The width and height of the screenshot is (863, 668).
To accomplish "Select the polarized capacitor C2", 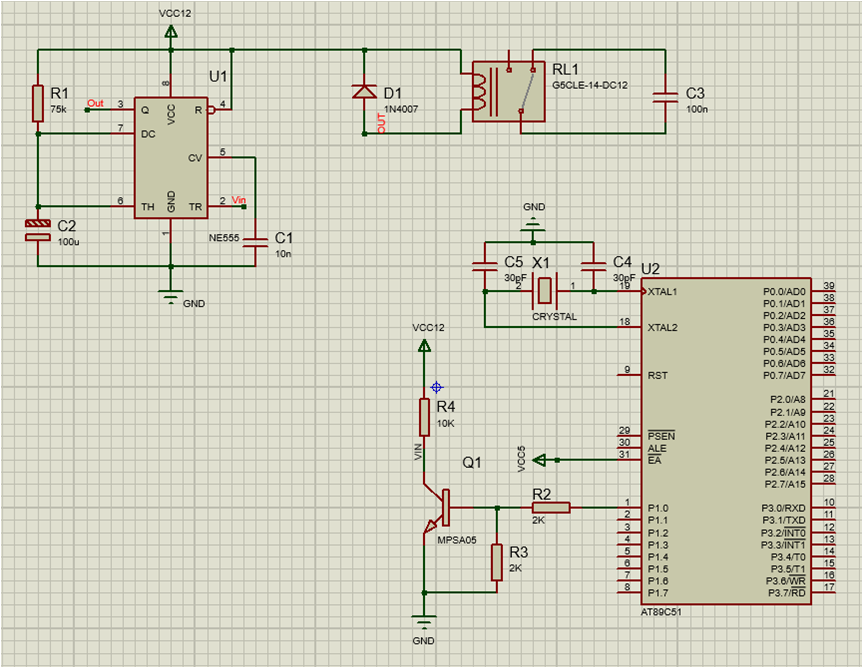I will tap(37, 232).
